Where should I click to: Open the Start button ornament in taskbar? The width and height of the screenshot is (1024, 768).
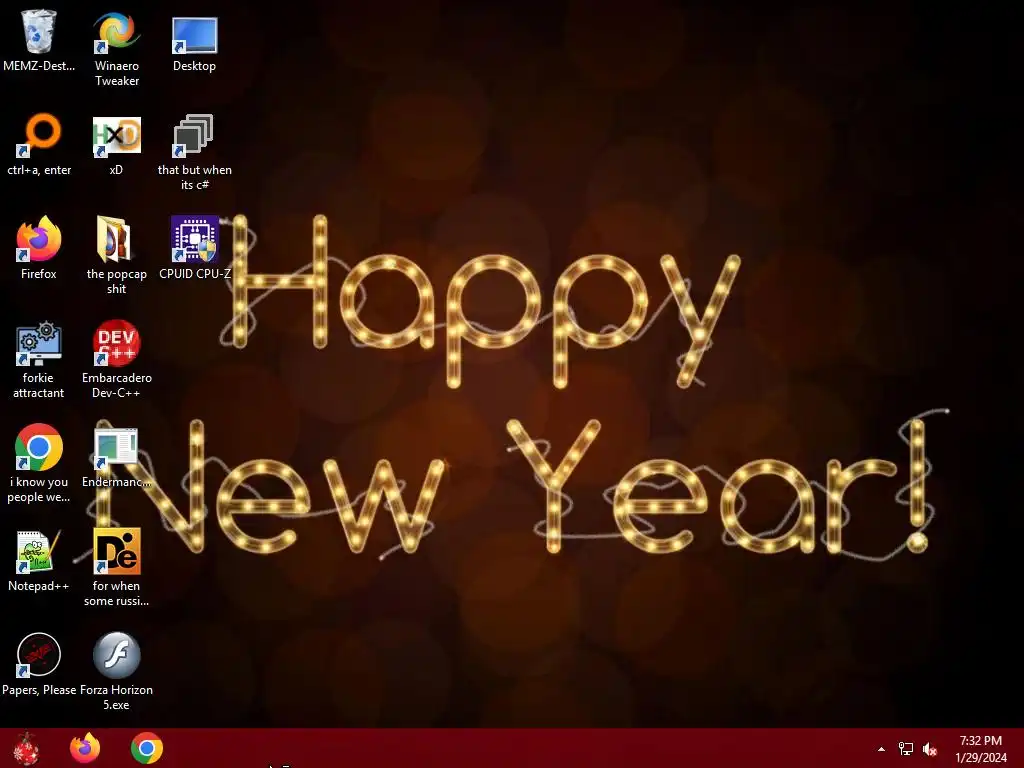click(25, 748)
